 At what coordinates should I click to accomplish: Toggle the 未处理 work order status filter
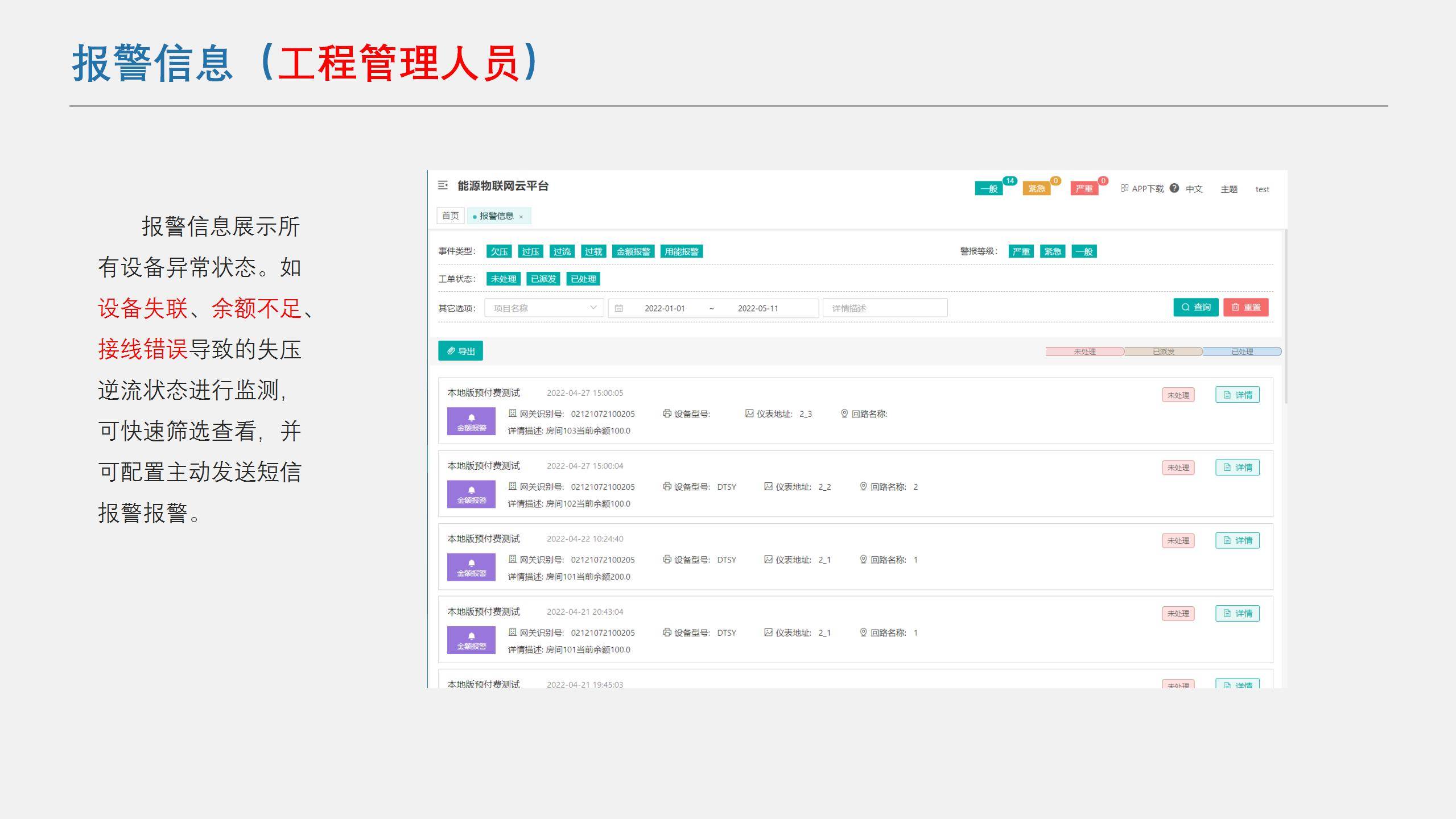pos(504,279)
